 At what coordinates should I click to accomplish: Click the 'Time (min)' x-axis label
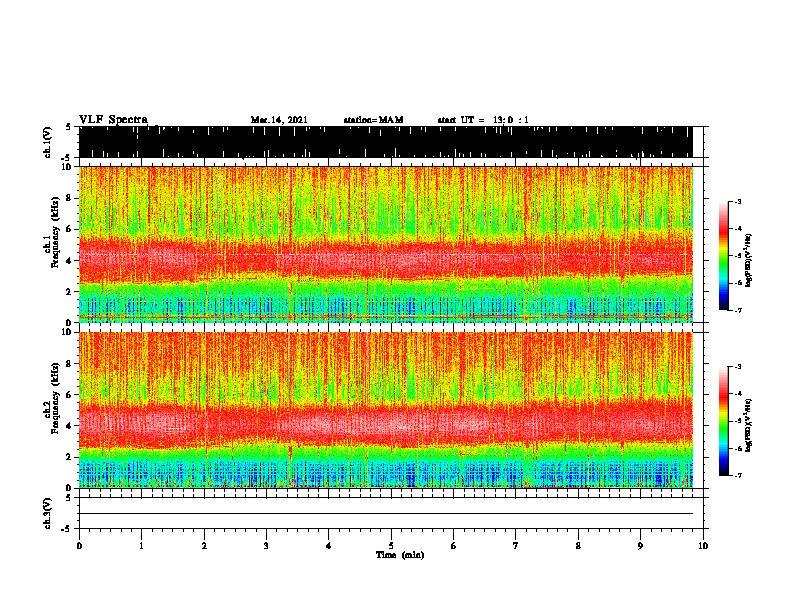pyautogui.click(x=400, y=555)
